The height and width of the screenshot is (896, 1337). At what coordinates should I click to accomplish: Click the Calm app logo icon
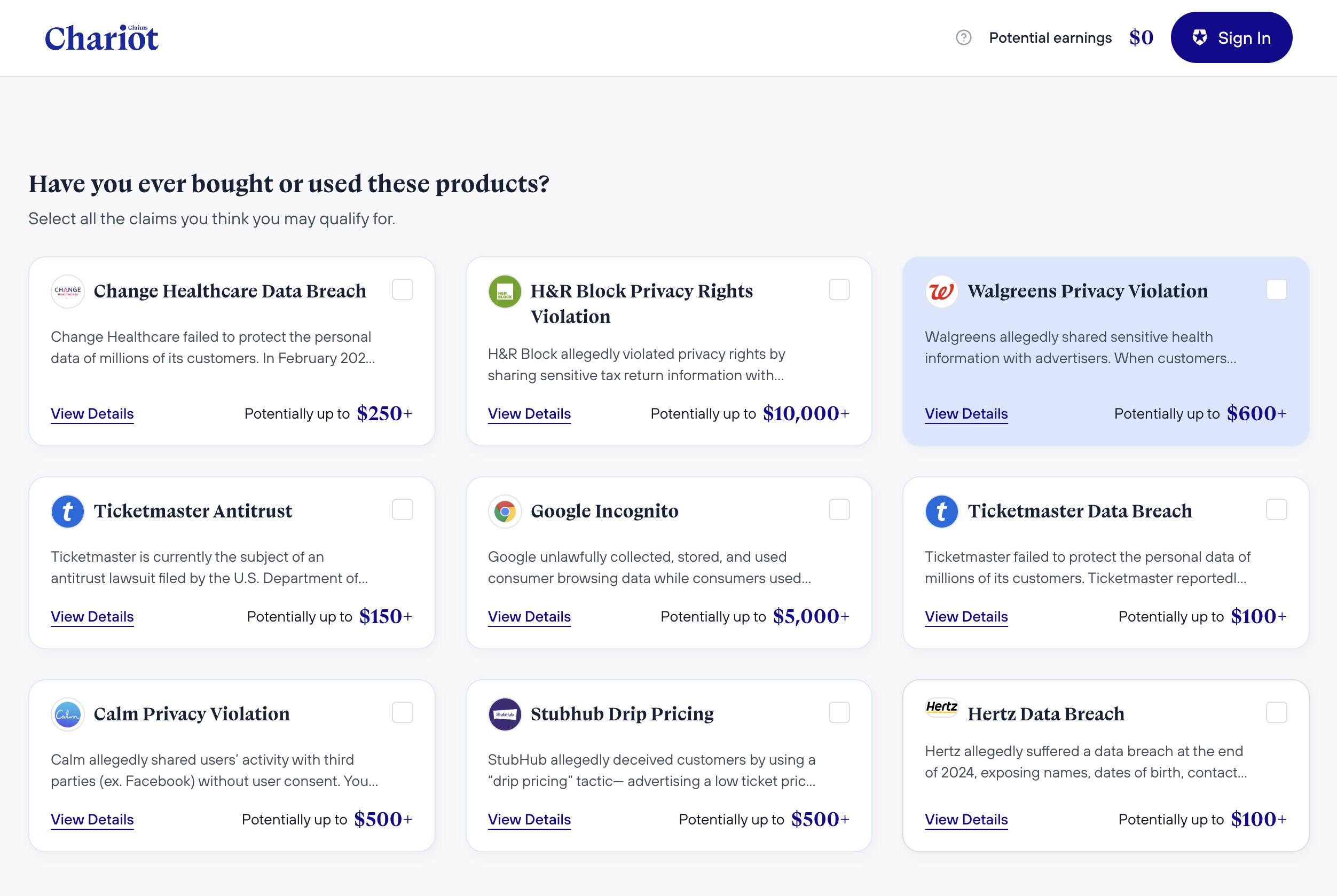[x=67, y=714]
